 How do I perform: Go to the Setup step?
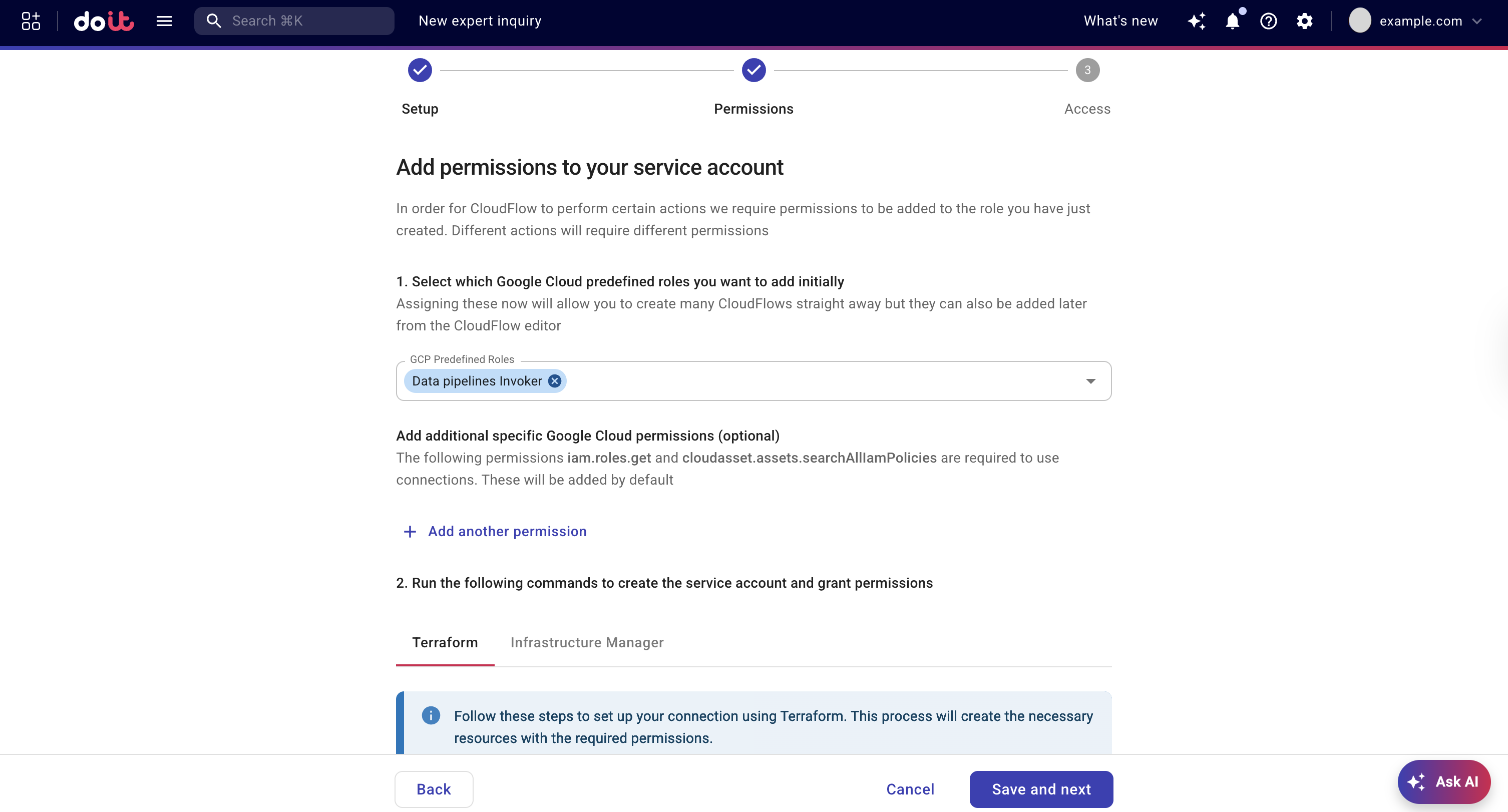tap(420, 70)
